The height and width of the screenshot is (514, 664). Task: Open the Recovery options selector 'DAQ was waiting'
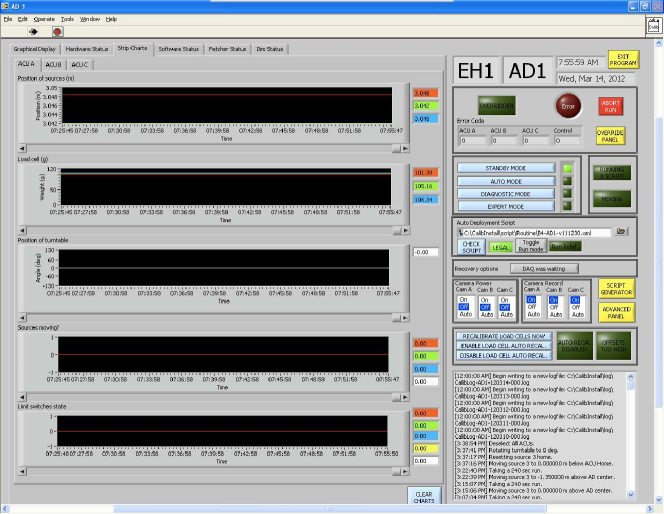544,268
